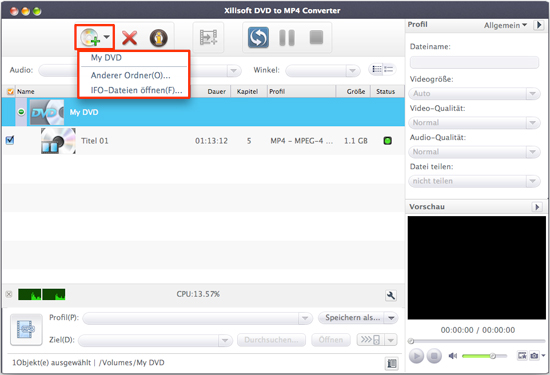550x375 pixels.
Task: Toggle the select-all checkbox in header
Action: 11,92
